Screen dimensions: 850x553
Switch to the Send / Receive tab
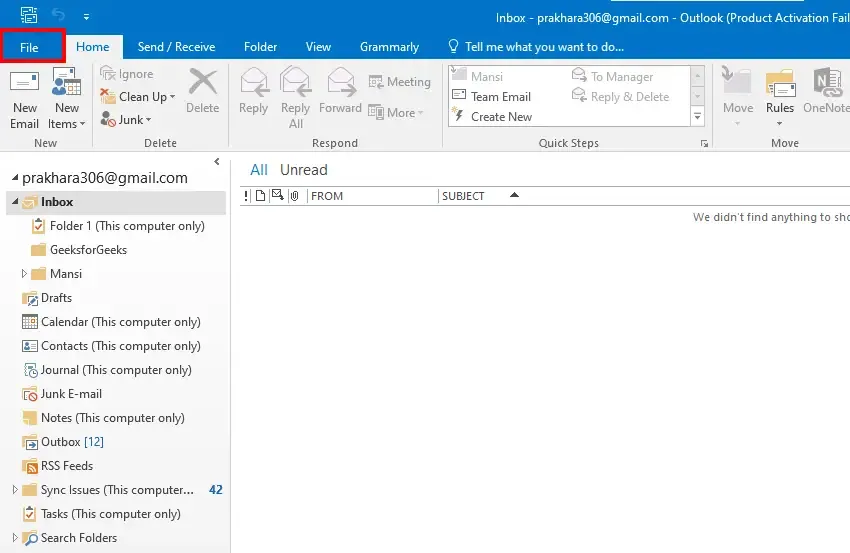pyautogui.click(x=176, y=47)
